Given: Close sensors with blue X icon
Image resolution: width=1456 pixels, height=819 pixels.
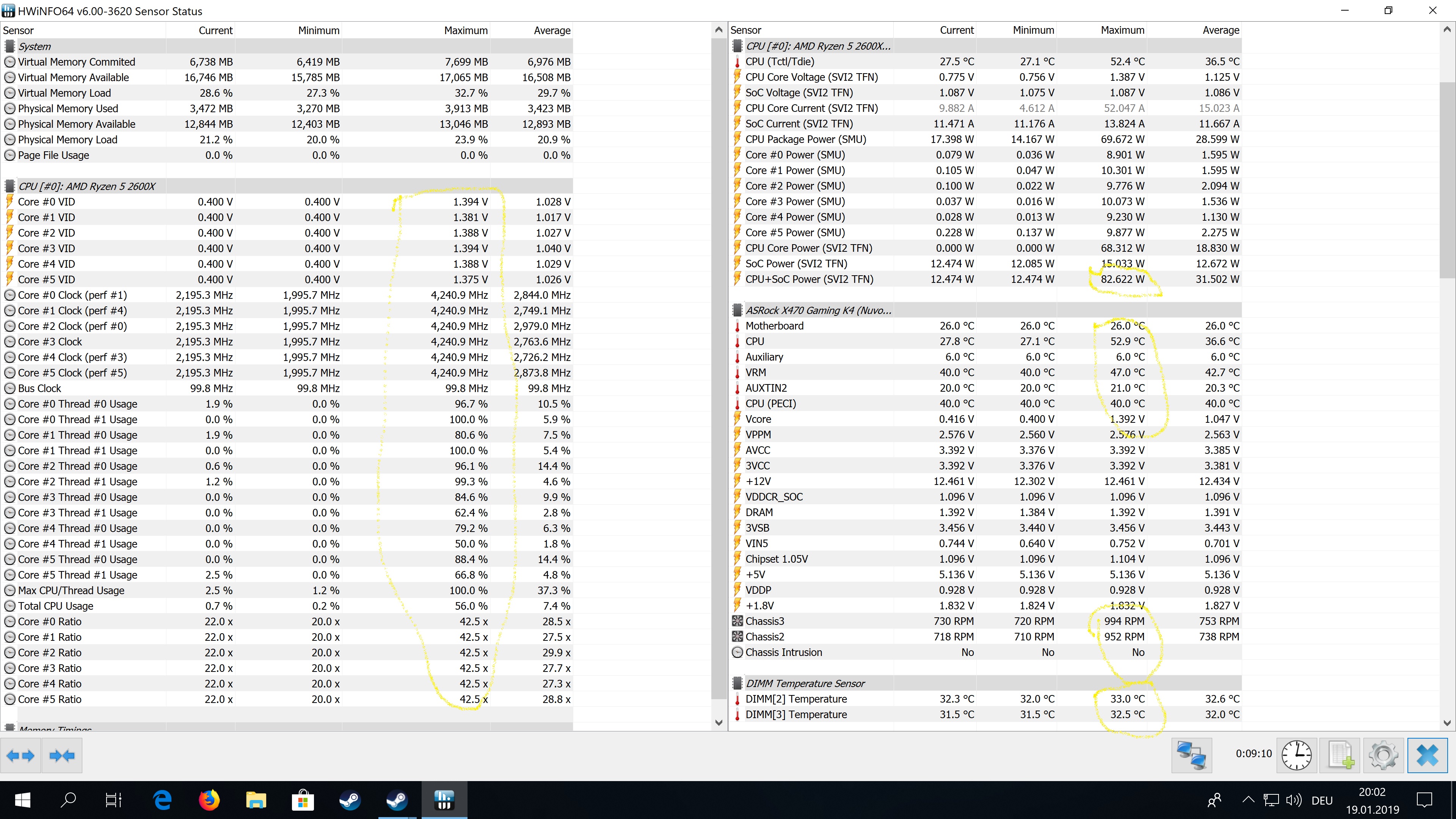Looking at the screenshot, I should point(1427,755).
